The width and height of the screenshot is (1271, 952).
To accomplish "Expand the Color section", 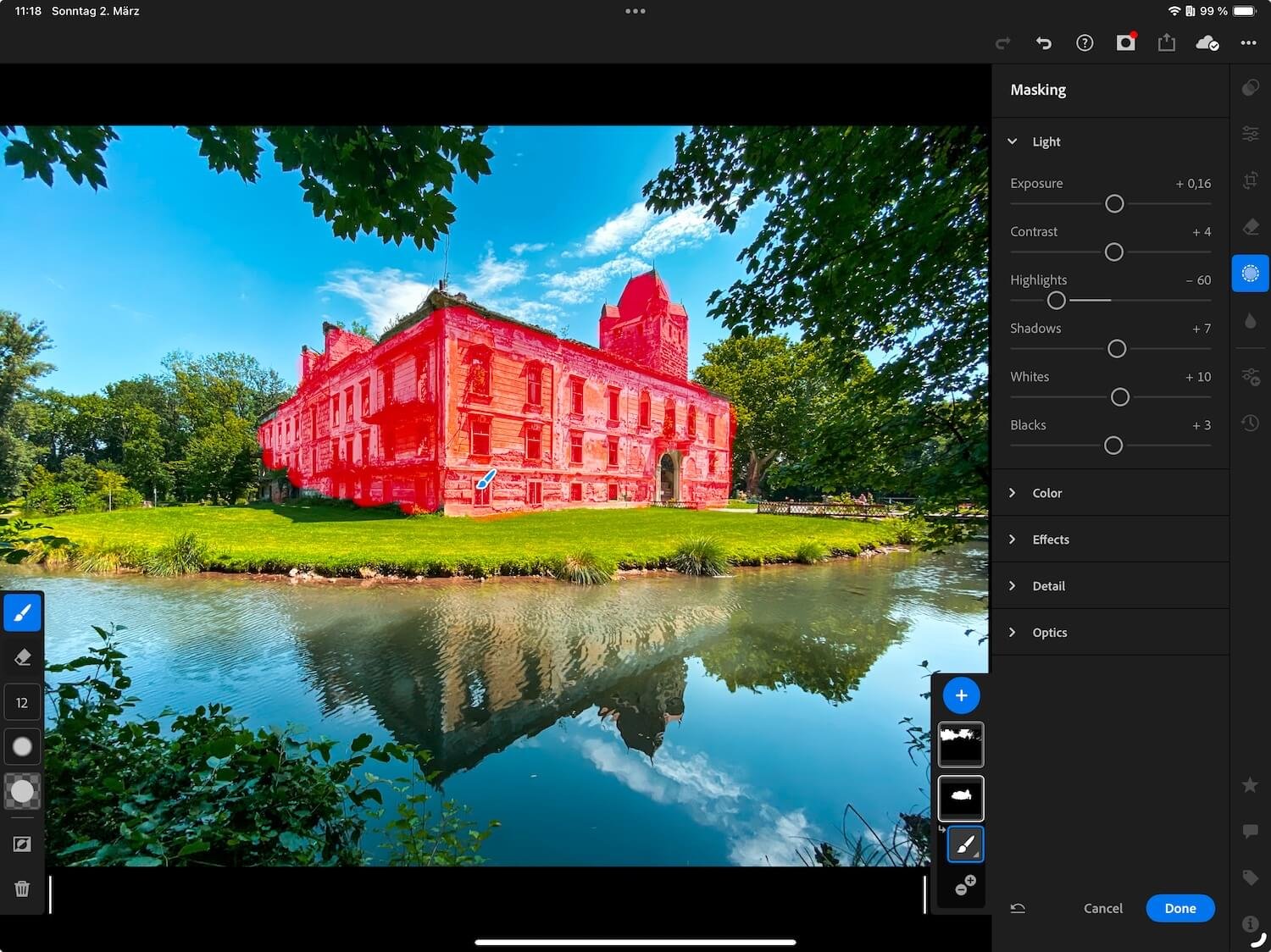I will 1047,492.
